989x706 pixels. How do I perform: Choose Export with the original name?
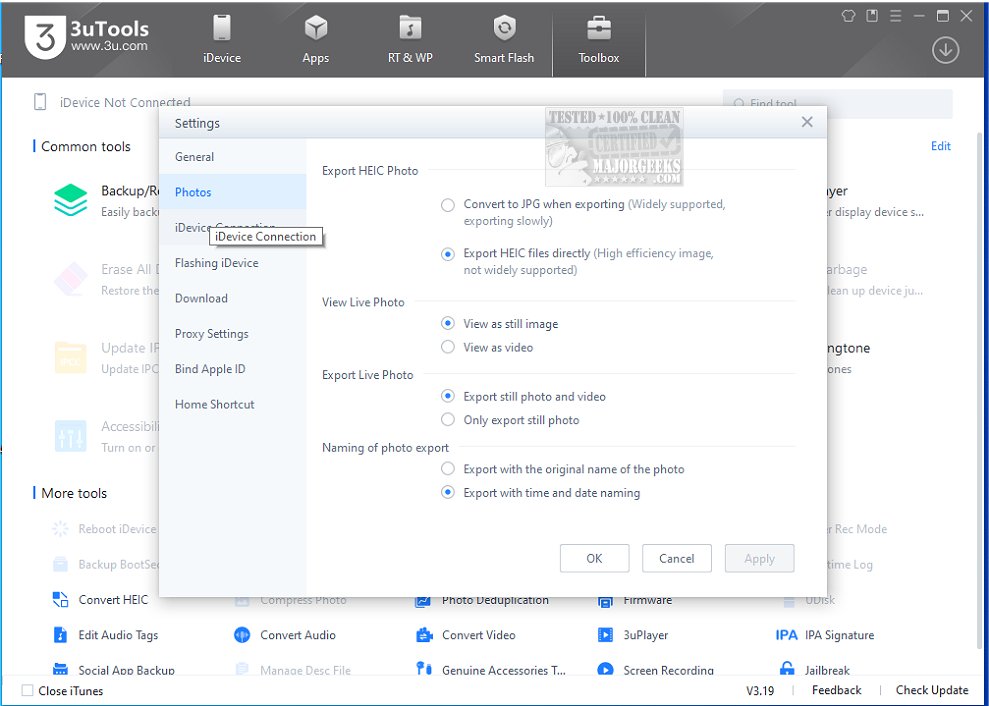click(x=448, y=469)
